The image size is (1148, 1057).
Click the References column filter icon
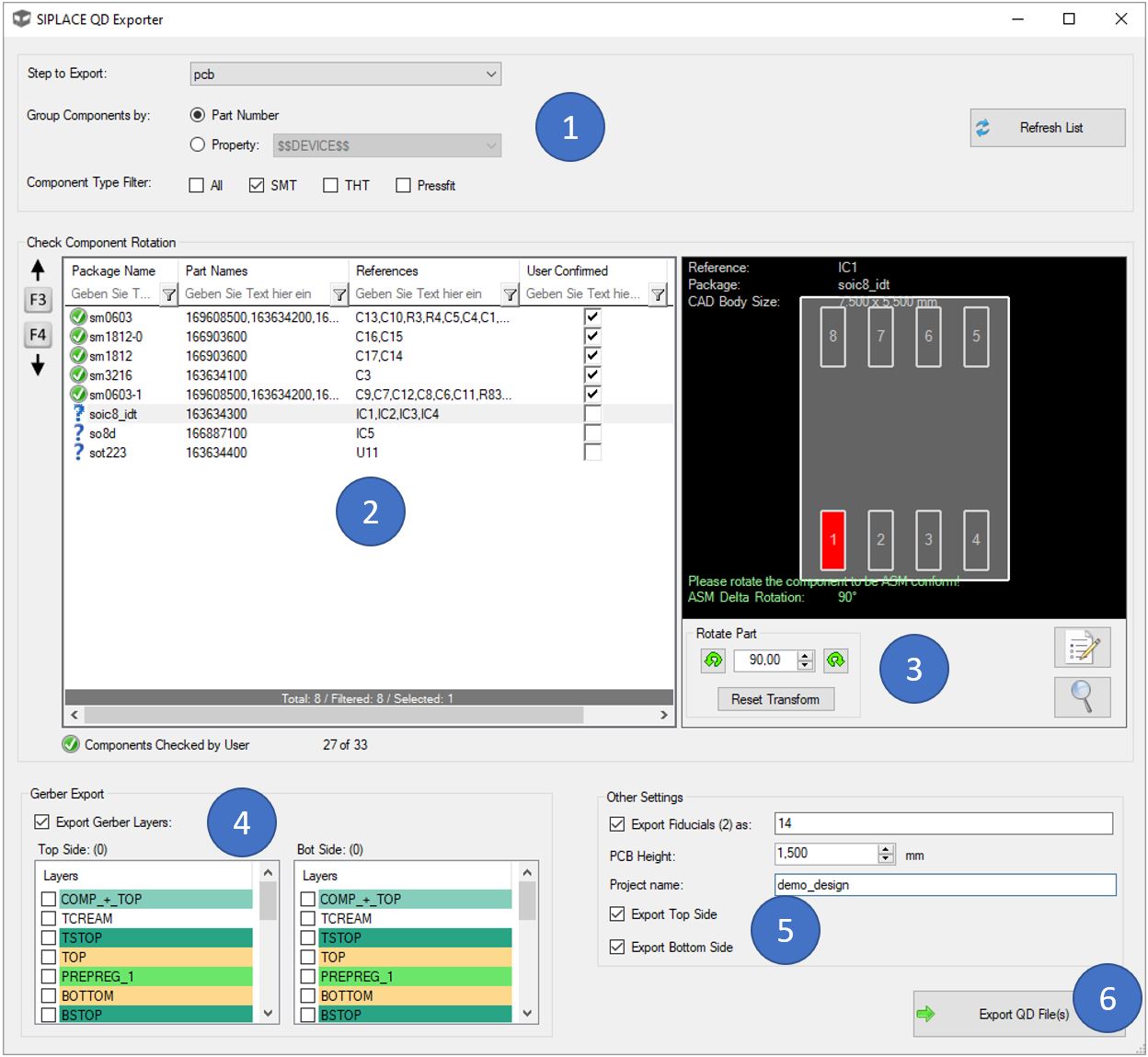510,294
